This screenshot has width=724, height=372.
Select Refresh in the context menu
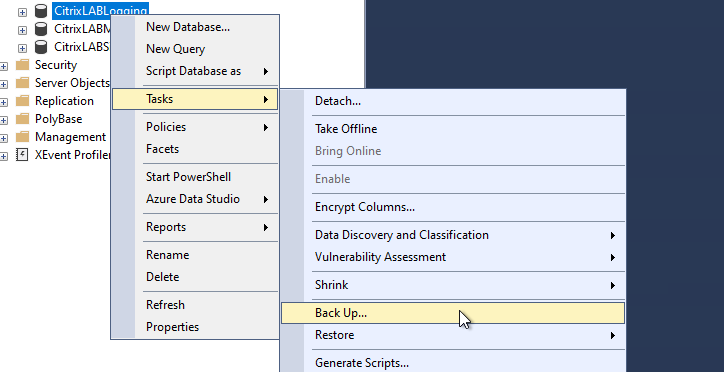tap(195, 305)
